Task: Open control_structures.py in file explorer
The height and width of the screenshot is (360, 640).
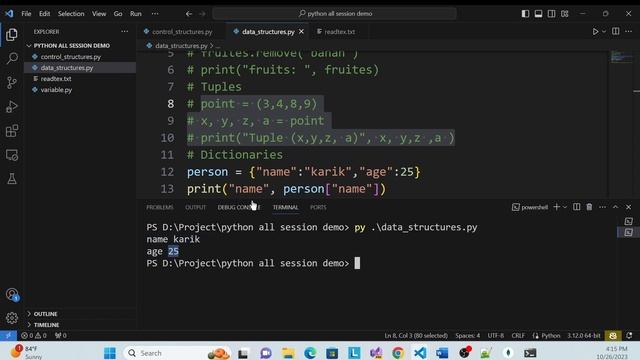Action: (x=71, y=57)
